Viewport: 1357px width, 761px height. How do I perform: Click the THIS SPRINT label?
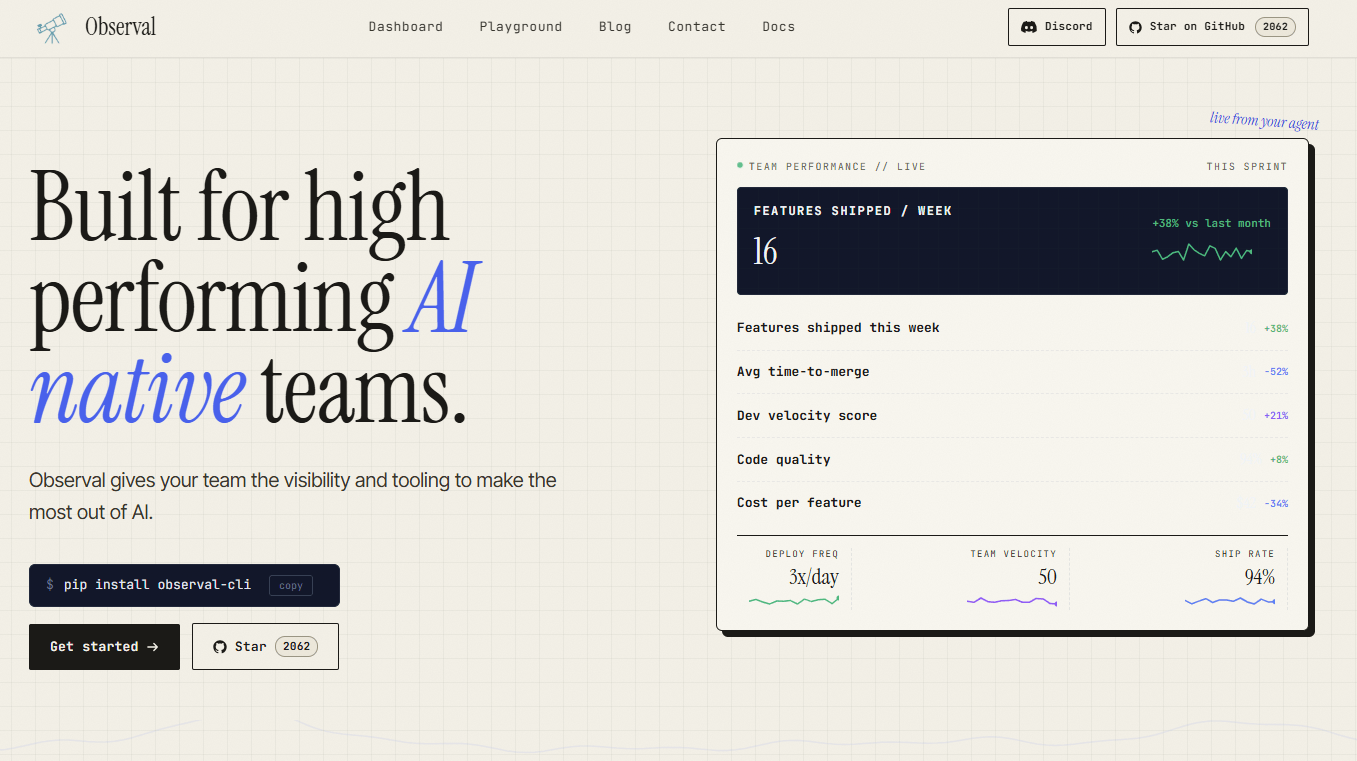coord(1246,167)
